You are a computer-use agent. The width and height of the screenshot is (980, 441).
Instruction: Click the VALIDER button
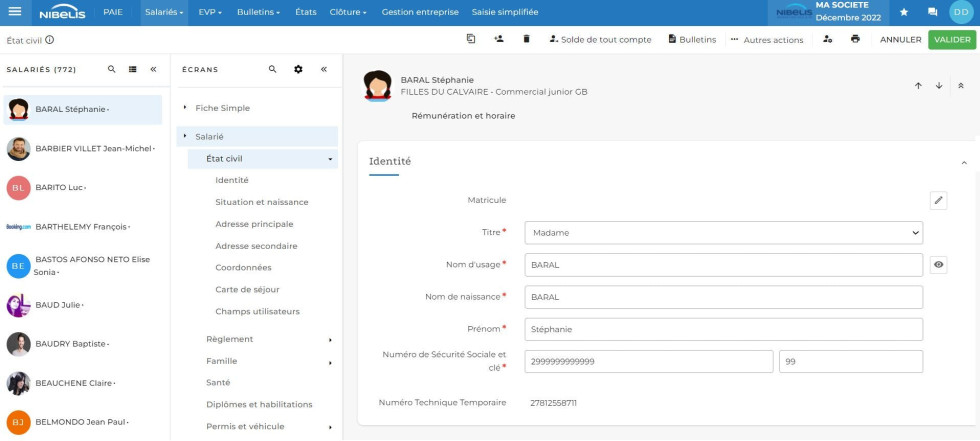coord(952,40)
